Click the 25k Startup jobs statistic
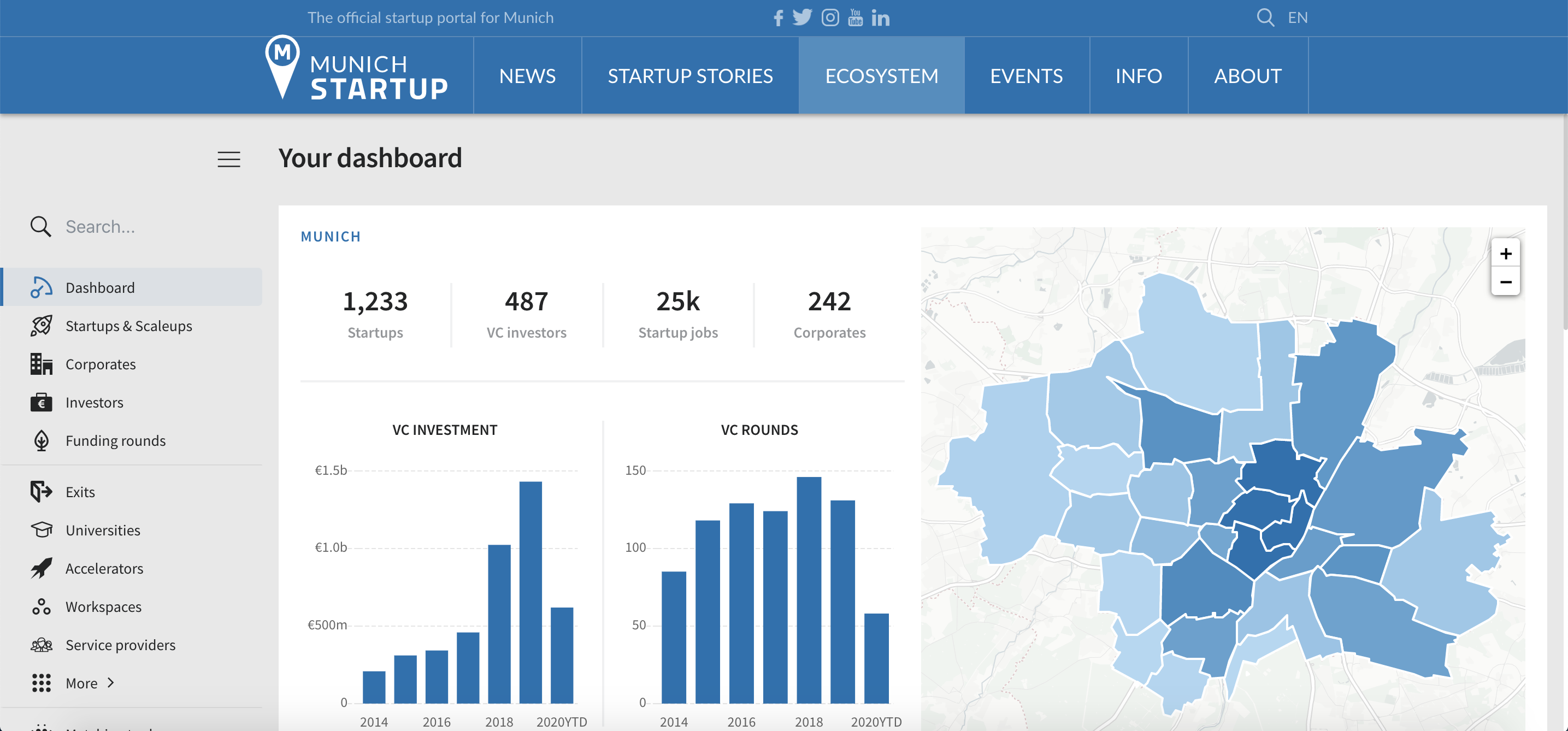Viewport: 1568px width, 731px height. pyautogui.click(x=678, y=314)
